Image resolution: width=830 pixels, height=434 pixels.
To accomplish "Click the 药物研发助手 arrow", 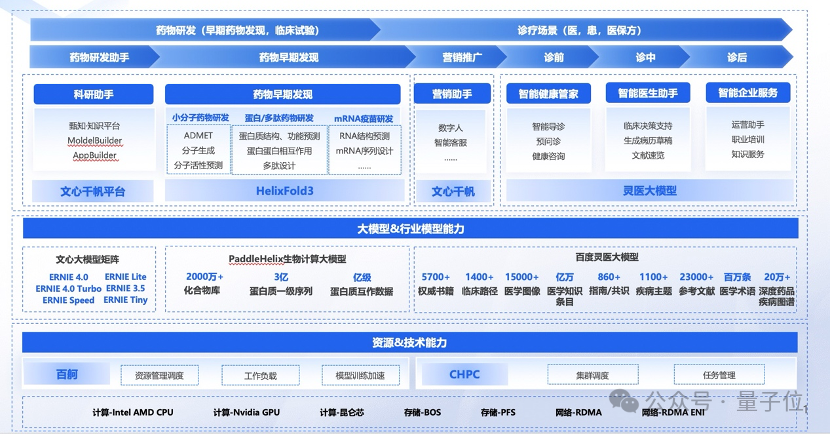I will (x=95, y=57).
